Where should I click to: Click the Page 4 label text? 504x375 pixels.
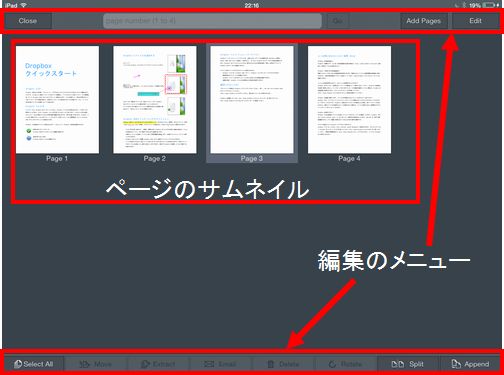349,158
